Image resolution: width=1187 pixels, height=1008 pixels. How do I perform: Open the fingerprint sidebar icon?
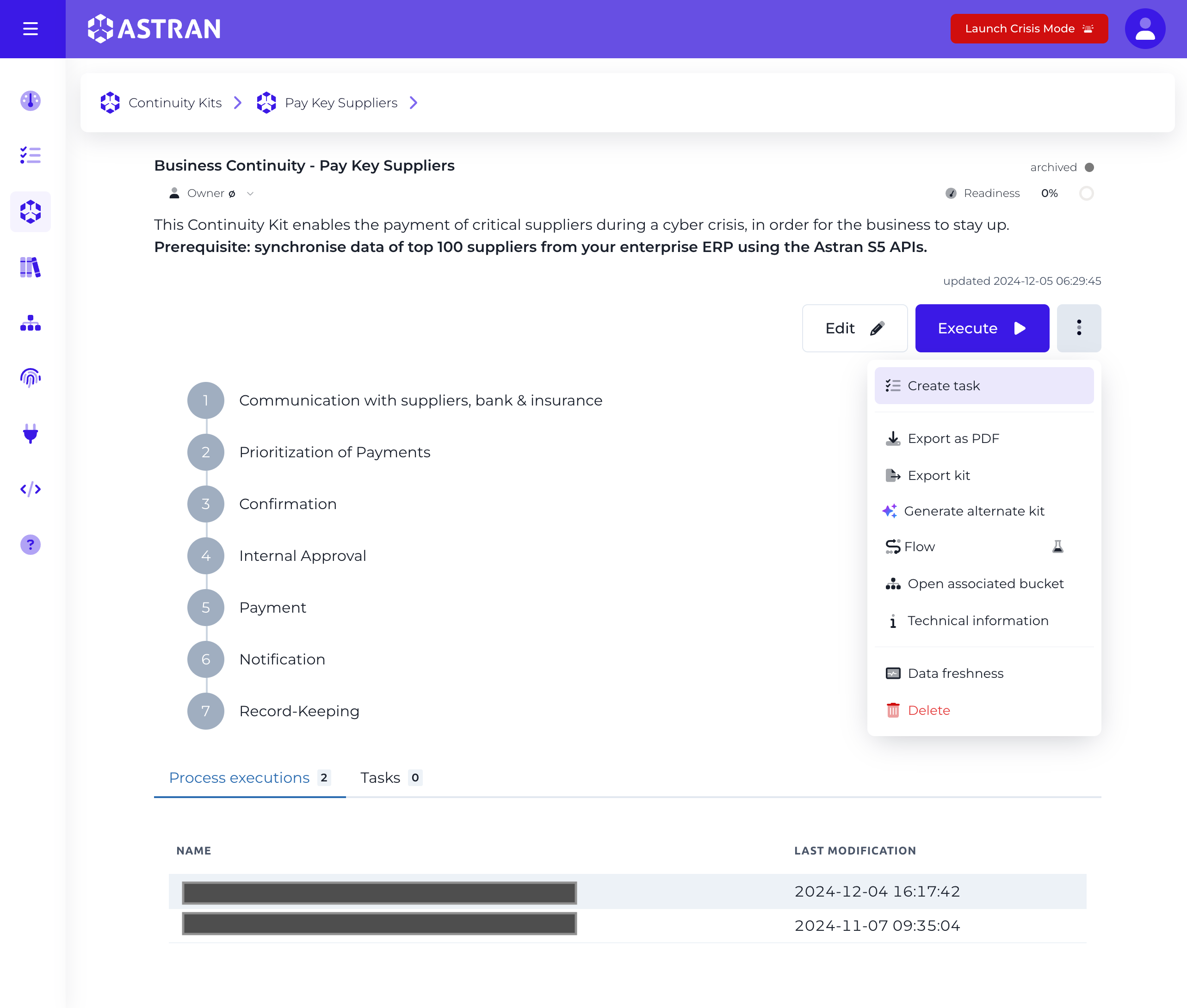[31, 378]
